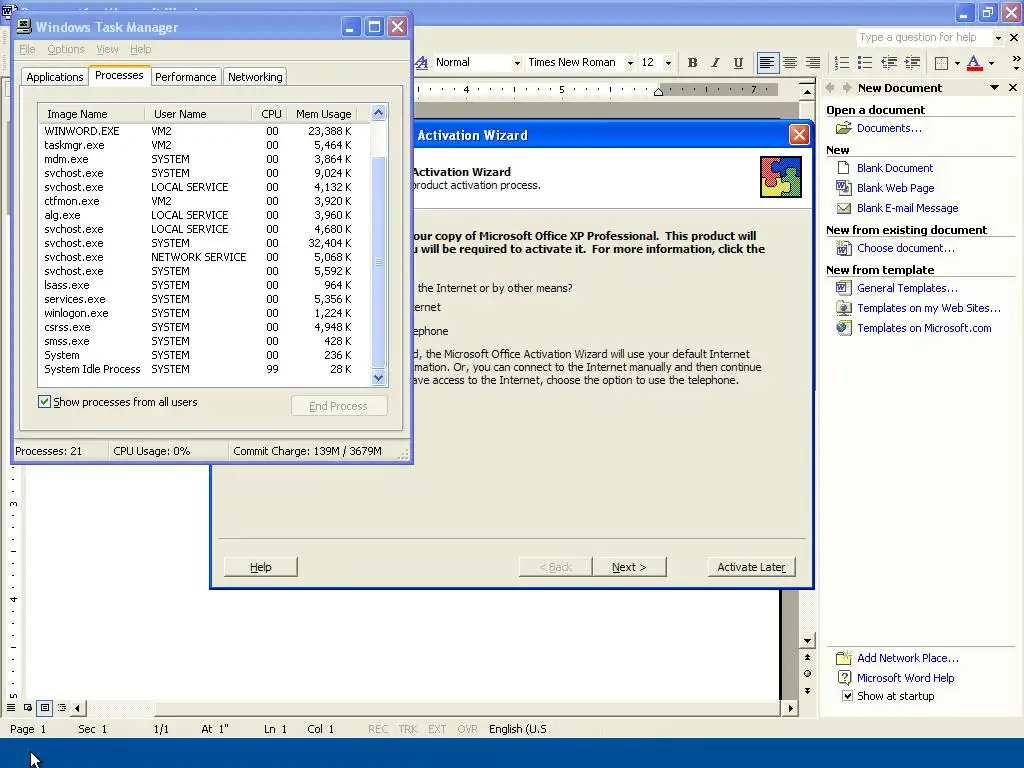Sort processes by Mem Usage column
The width and height of the screenshot is (1024, 768).
click(x=323, y=114)
